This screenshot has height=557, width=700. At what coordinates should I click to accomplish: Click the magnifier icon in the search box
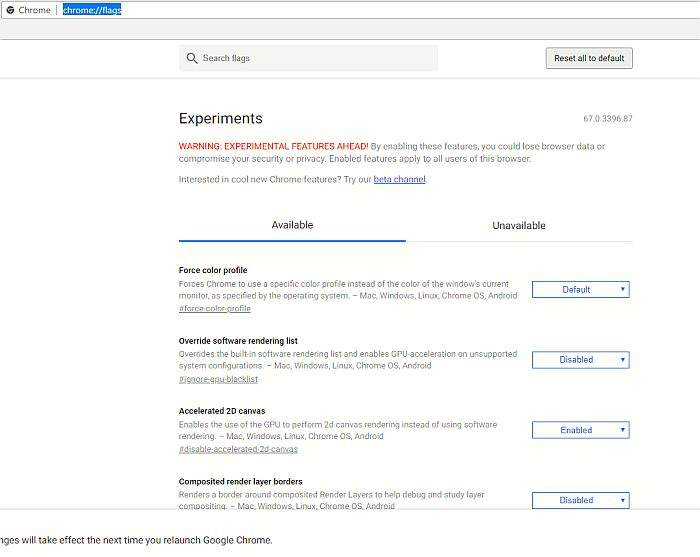pos(191,58)
